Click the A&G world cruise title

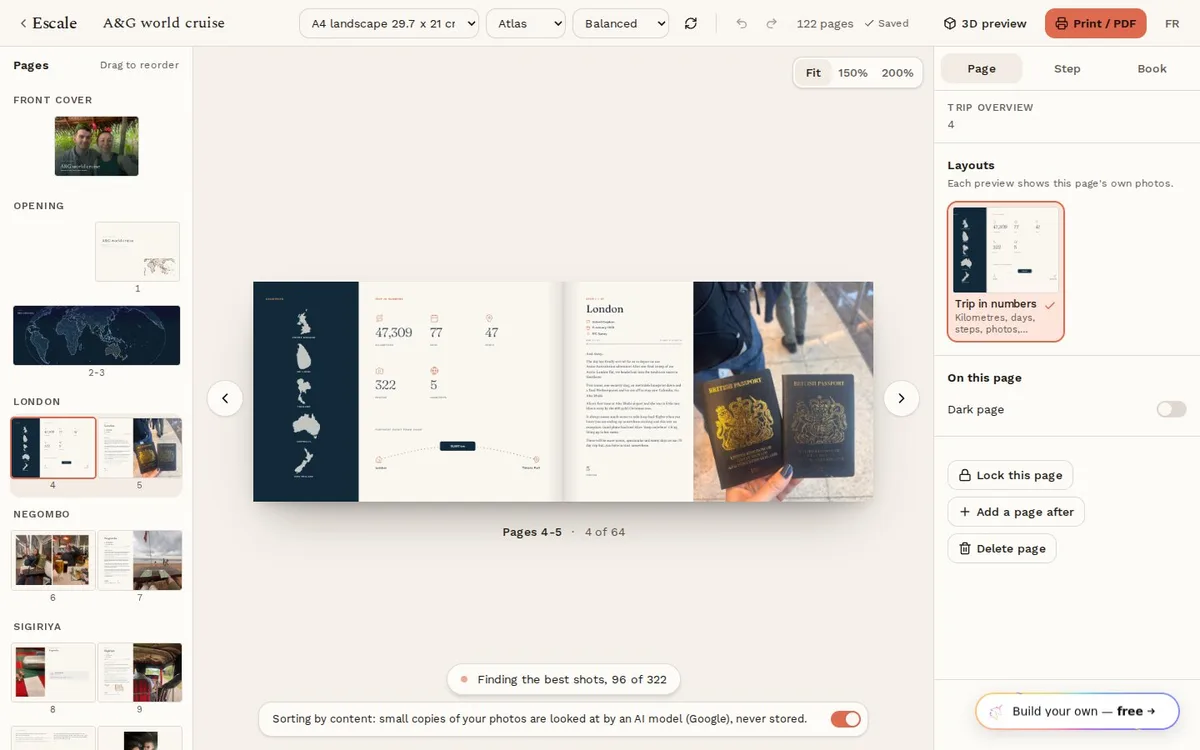click(164, 23)
